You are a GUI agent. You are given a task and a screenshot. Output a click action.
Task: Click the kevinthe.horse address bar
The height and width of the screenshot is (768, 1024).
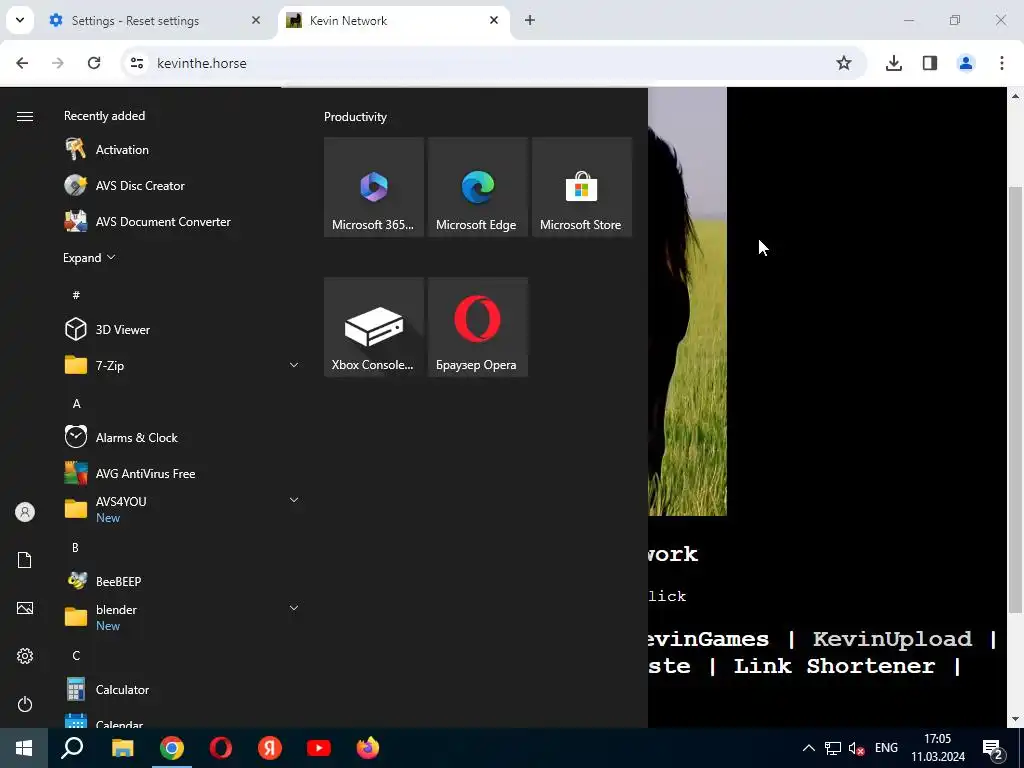pos(495,63)
